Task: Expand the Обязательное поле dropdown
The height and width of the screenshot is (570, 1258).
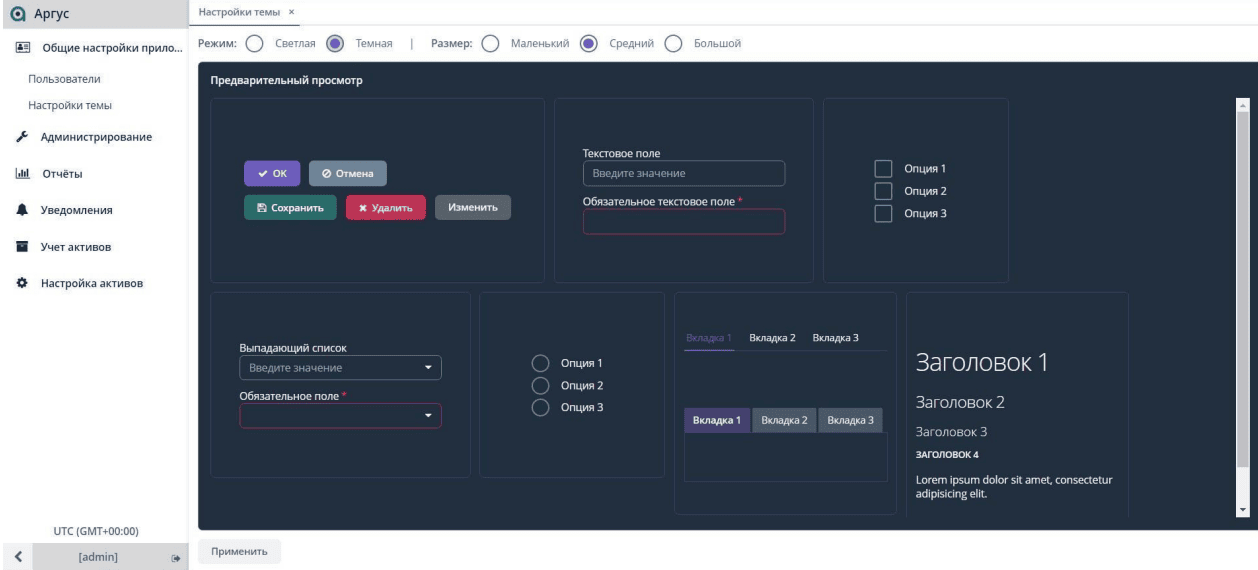Action: pyautogui.click(x=340, y=415)
